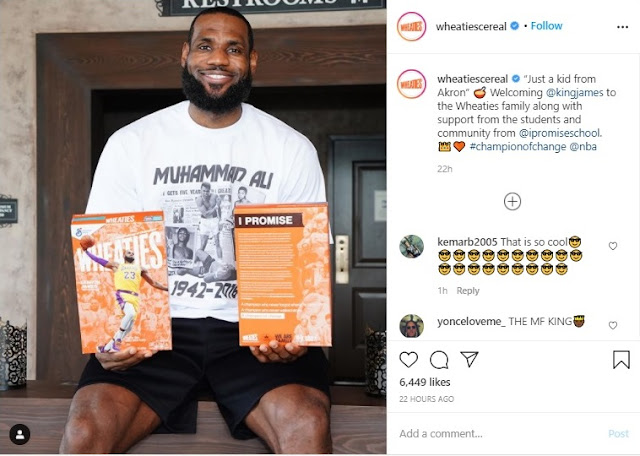
Task: Open the three-dot more options menu
Action: [x=622, y=27]
